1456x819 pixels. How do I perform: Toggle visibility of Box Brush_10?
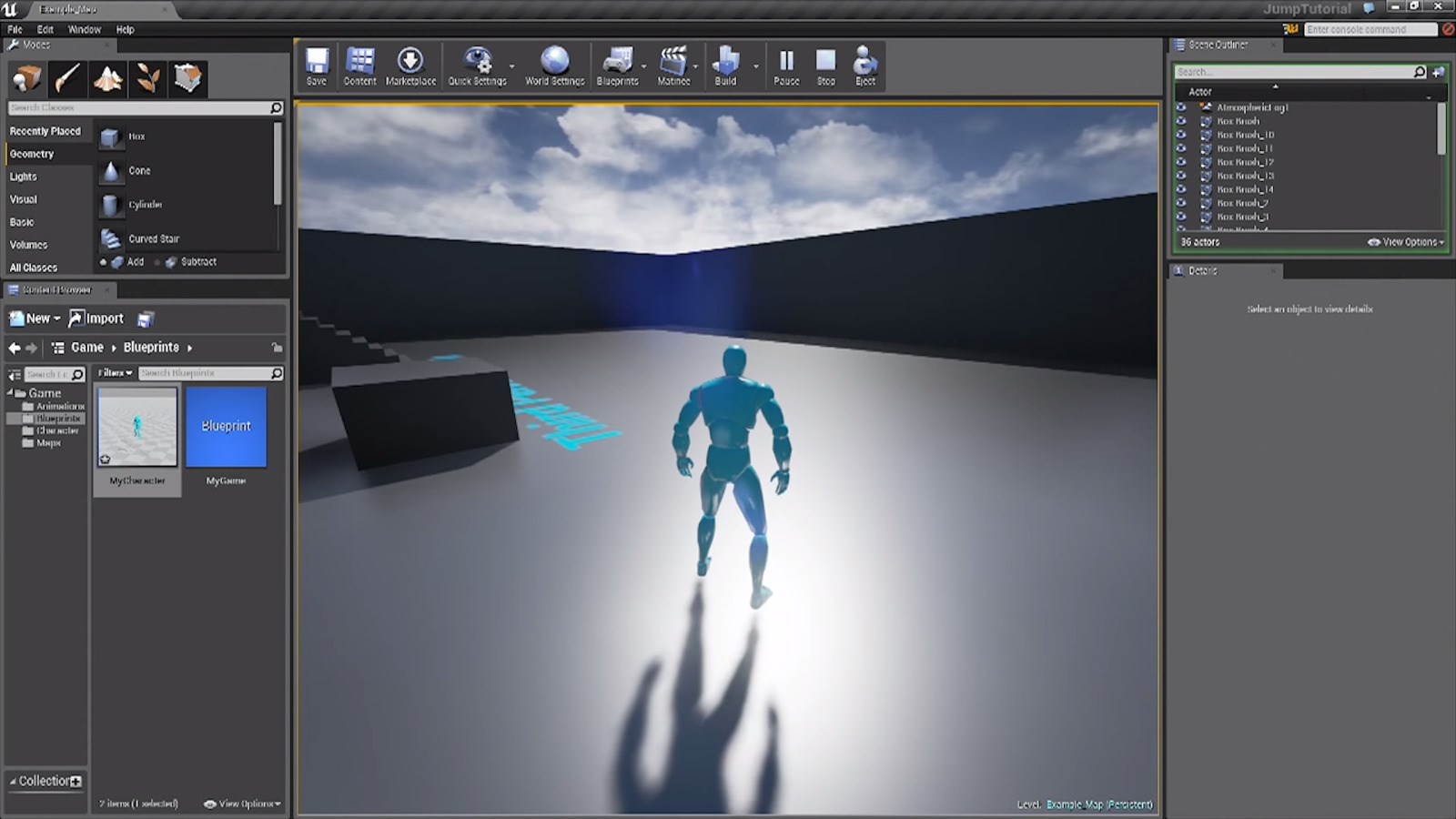(1181, 135)
